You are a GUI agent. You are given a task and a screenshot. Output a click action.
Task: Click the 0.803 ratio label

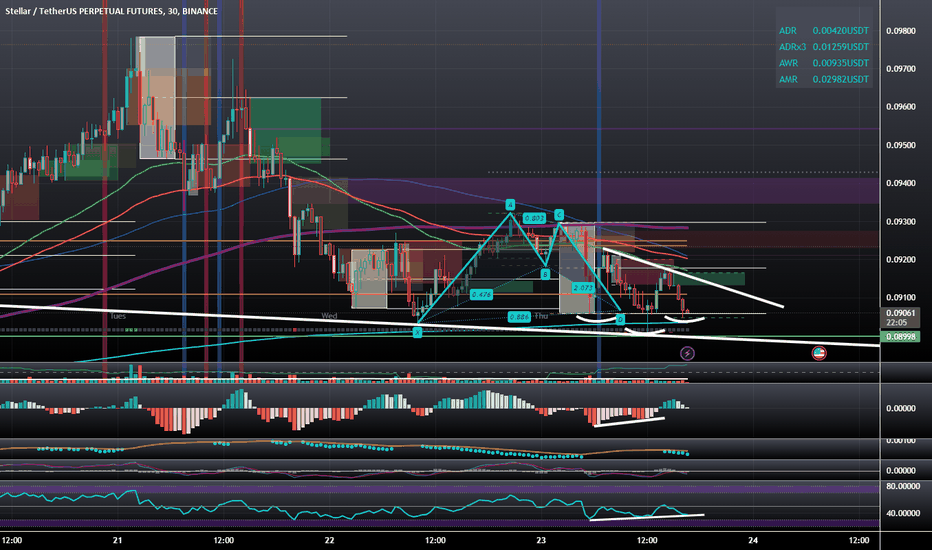[534, 218]
